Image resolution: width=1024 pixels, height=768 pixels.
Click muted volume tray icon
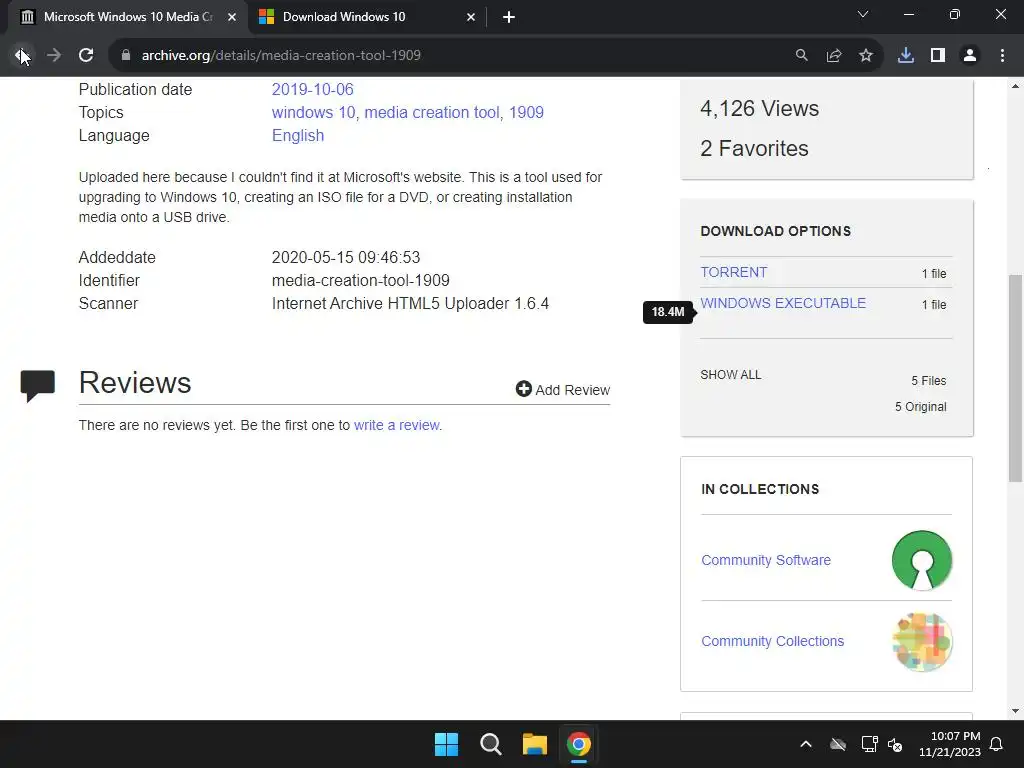[895, 744]
